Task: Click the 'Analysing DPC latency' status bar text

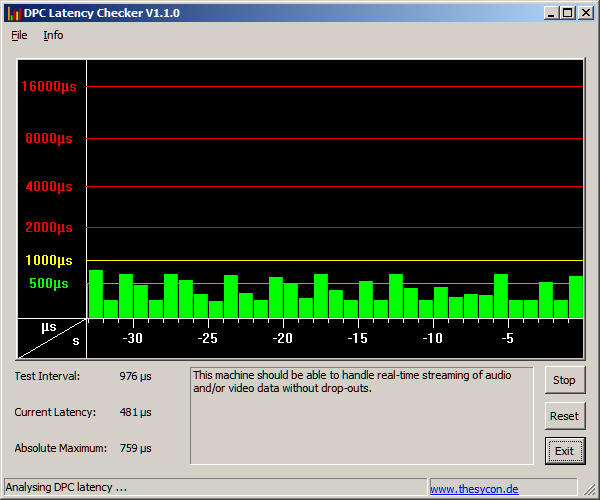Action: 66,488
